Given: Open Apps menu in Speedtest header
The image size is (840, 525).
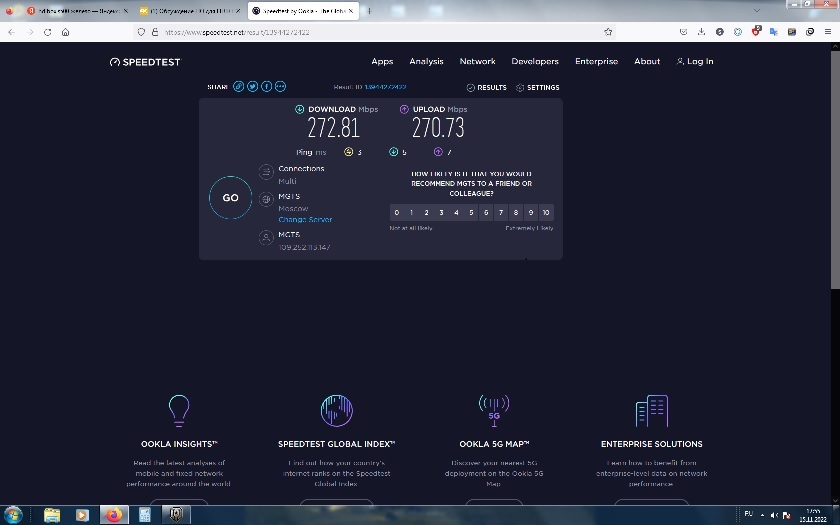Looking at the screenshot, I should coord(382,61).
